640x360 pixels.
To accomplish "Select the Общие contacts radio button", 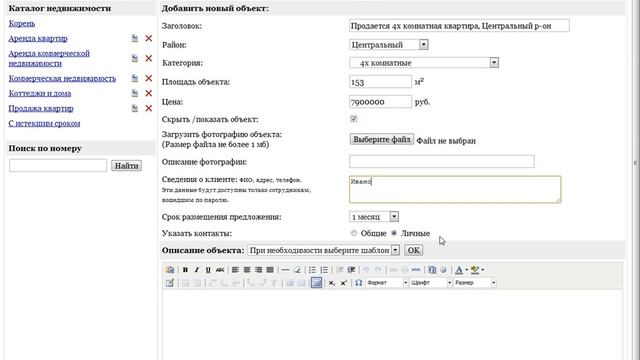I will (x=353, y=233).
